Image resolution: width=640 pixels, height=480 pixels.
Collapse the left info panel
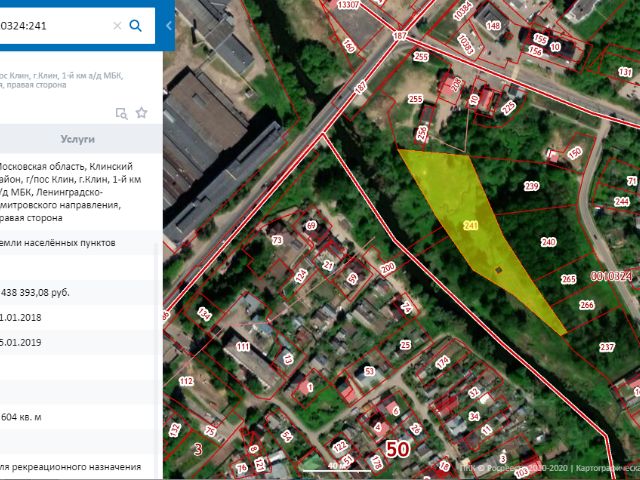(167, 26)
